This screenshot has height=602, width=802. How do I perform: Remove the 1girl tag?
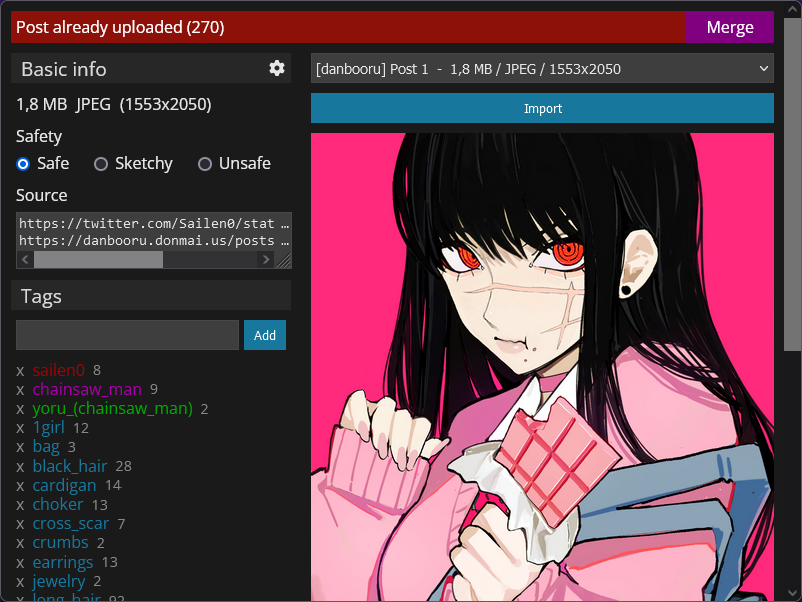[20, 429]
